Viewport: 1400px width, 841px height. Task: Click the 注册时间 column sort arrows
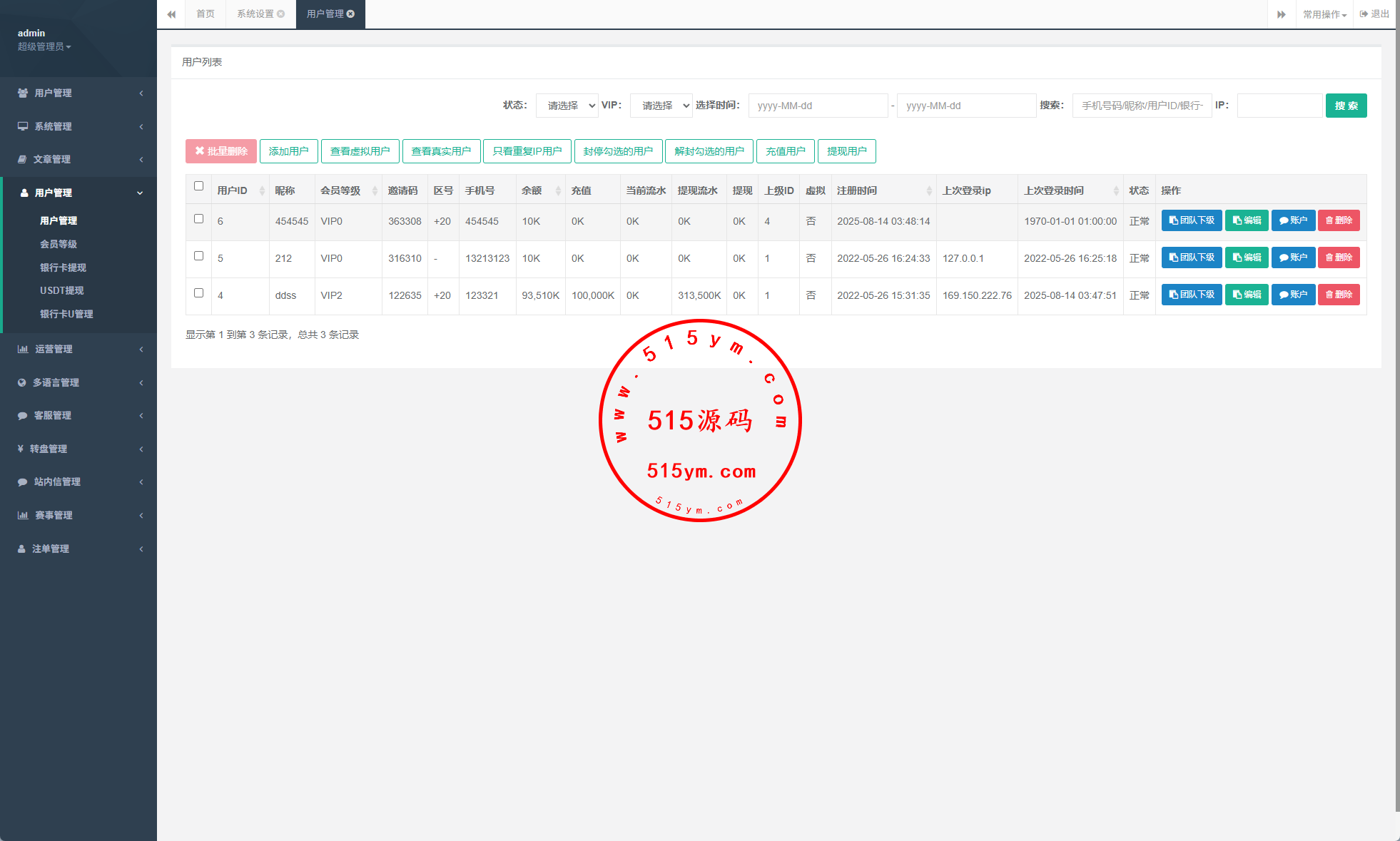point(929,190)
